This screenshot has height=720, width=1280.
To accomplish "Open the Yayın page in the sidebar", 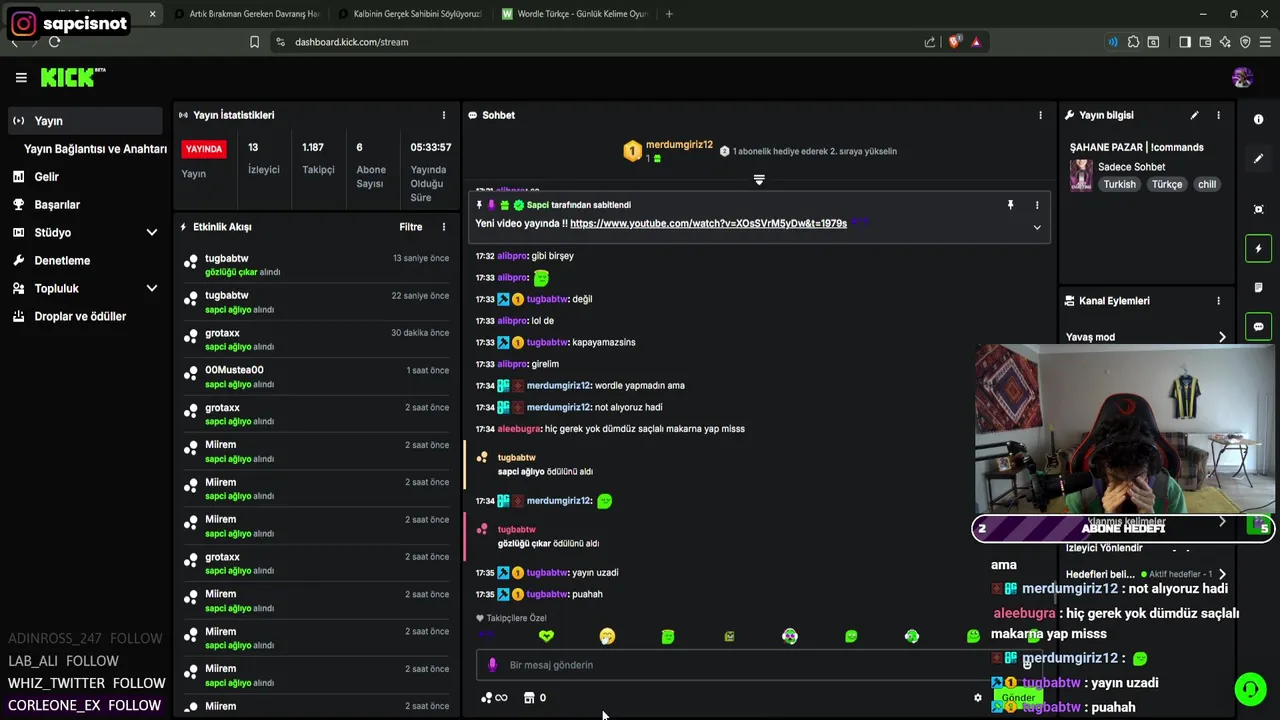I will point(84,121).
